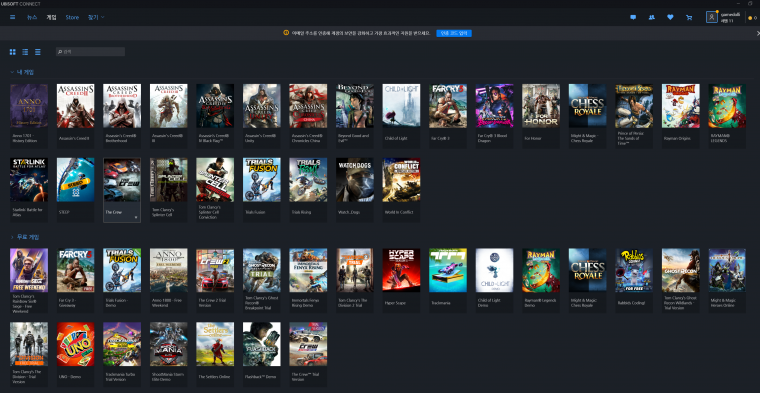
Task: Open The Crew tile dropdown arrow
Action: coord(136,218)
